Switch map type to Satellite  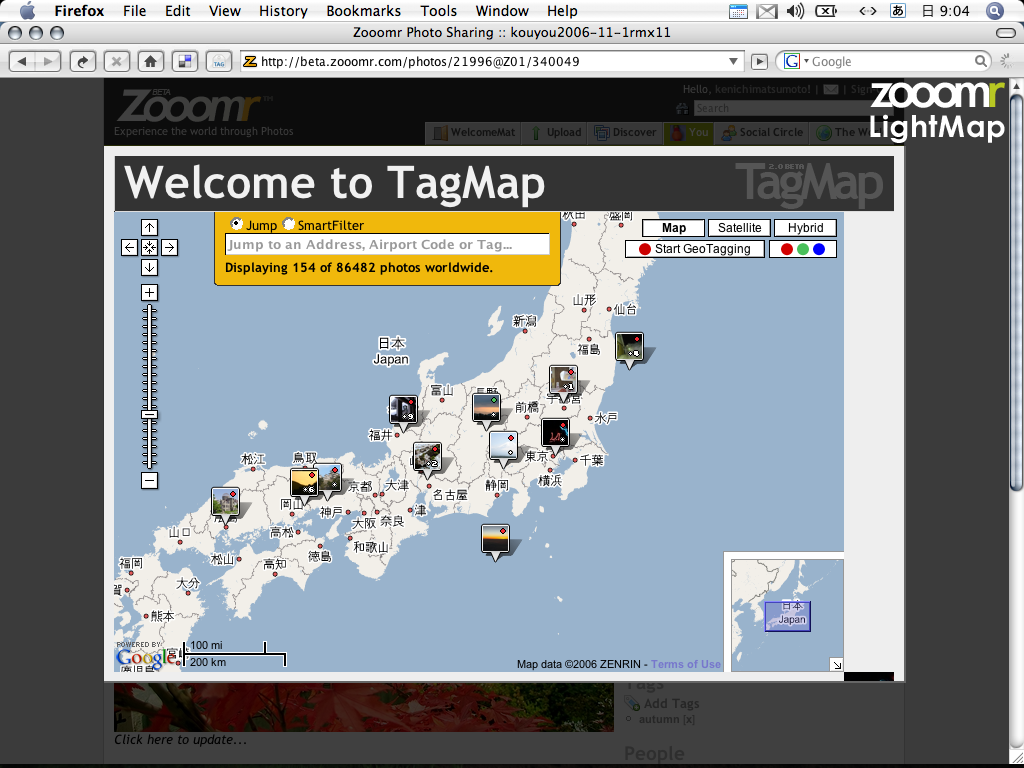point(739,228)
